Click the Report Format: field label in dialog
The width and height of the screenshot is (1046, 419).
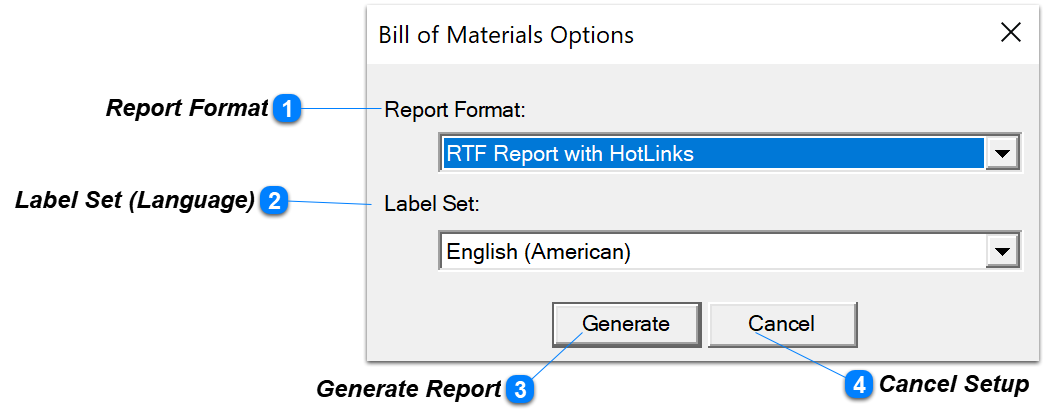456,110
